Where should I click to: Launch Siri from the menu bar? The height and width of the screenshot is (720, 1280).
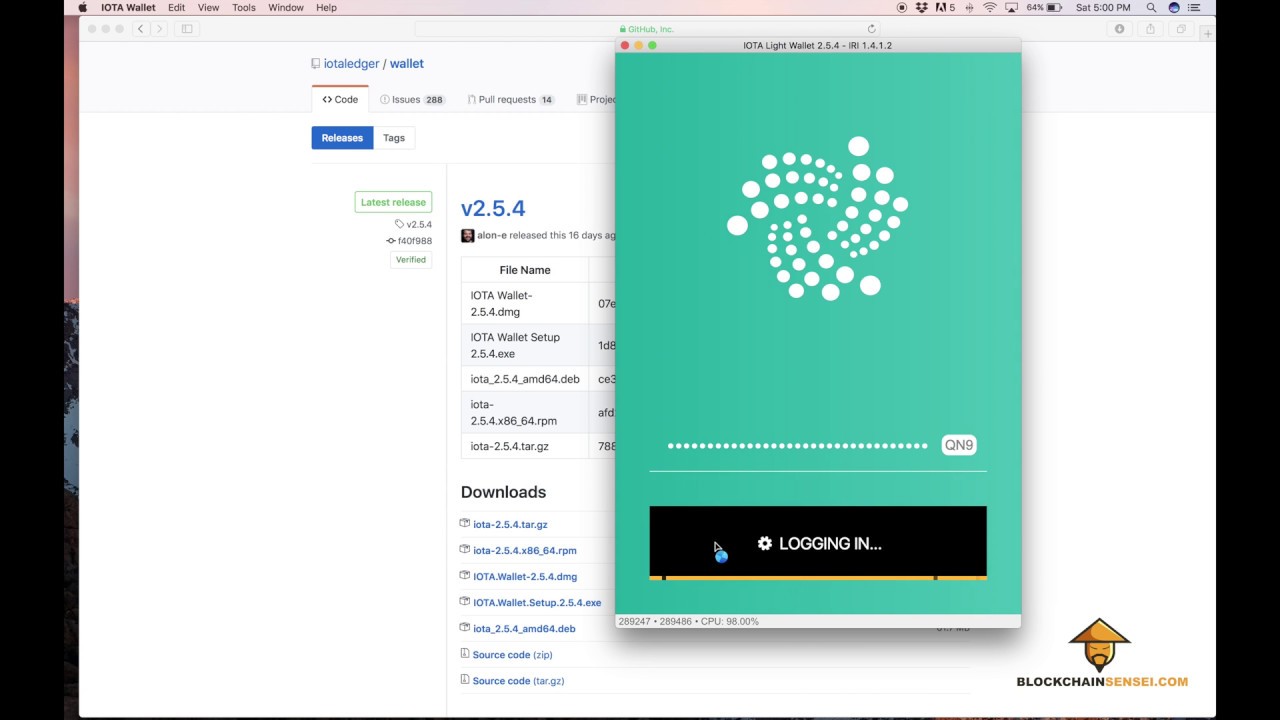pos(1174,7)
